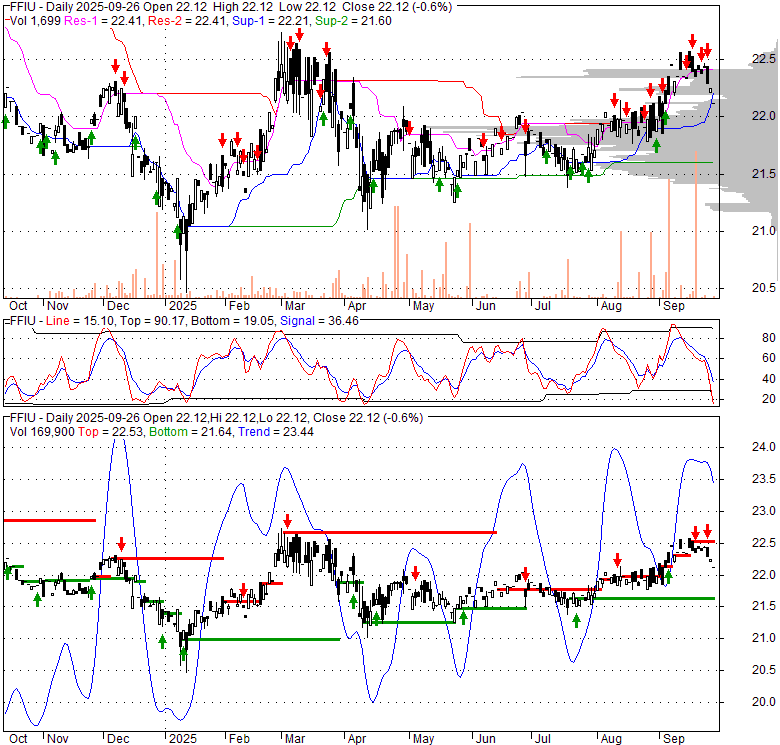Click the 'Mar' month label under the top chart

(x=294, y=306)
